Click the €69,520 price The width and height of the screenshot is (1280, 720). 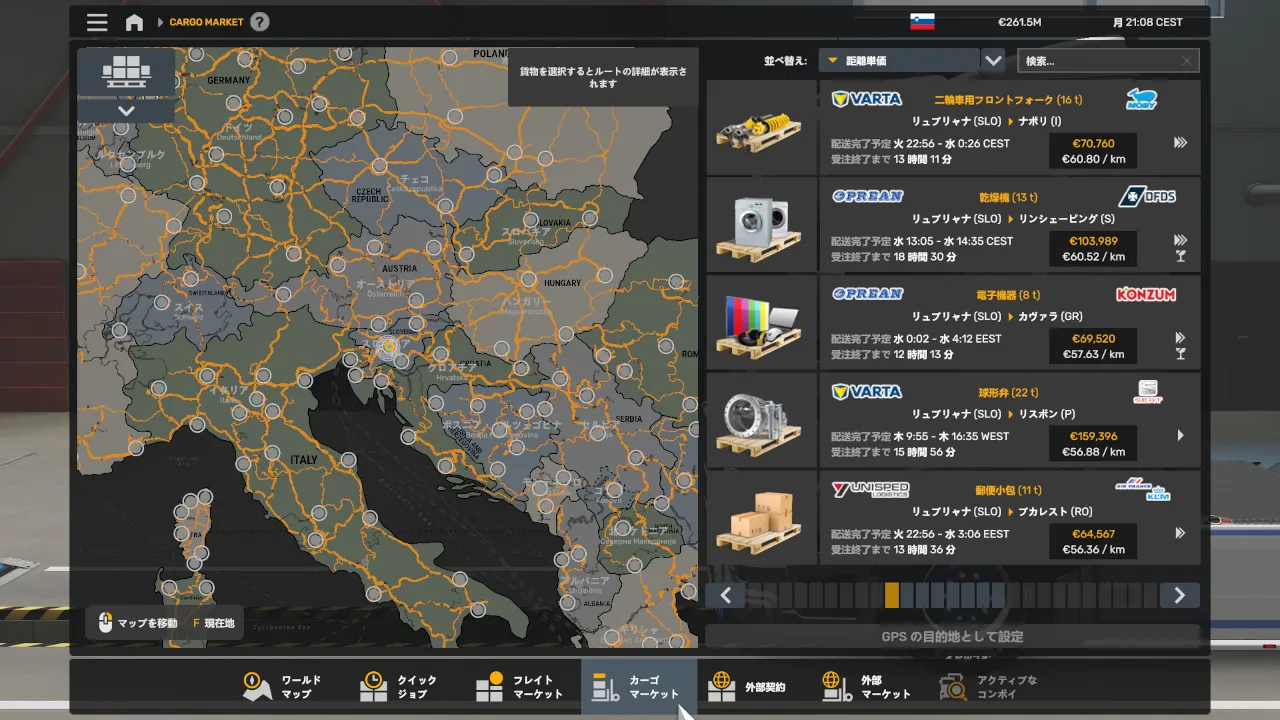coord(1093,338)
